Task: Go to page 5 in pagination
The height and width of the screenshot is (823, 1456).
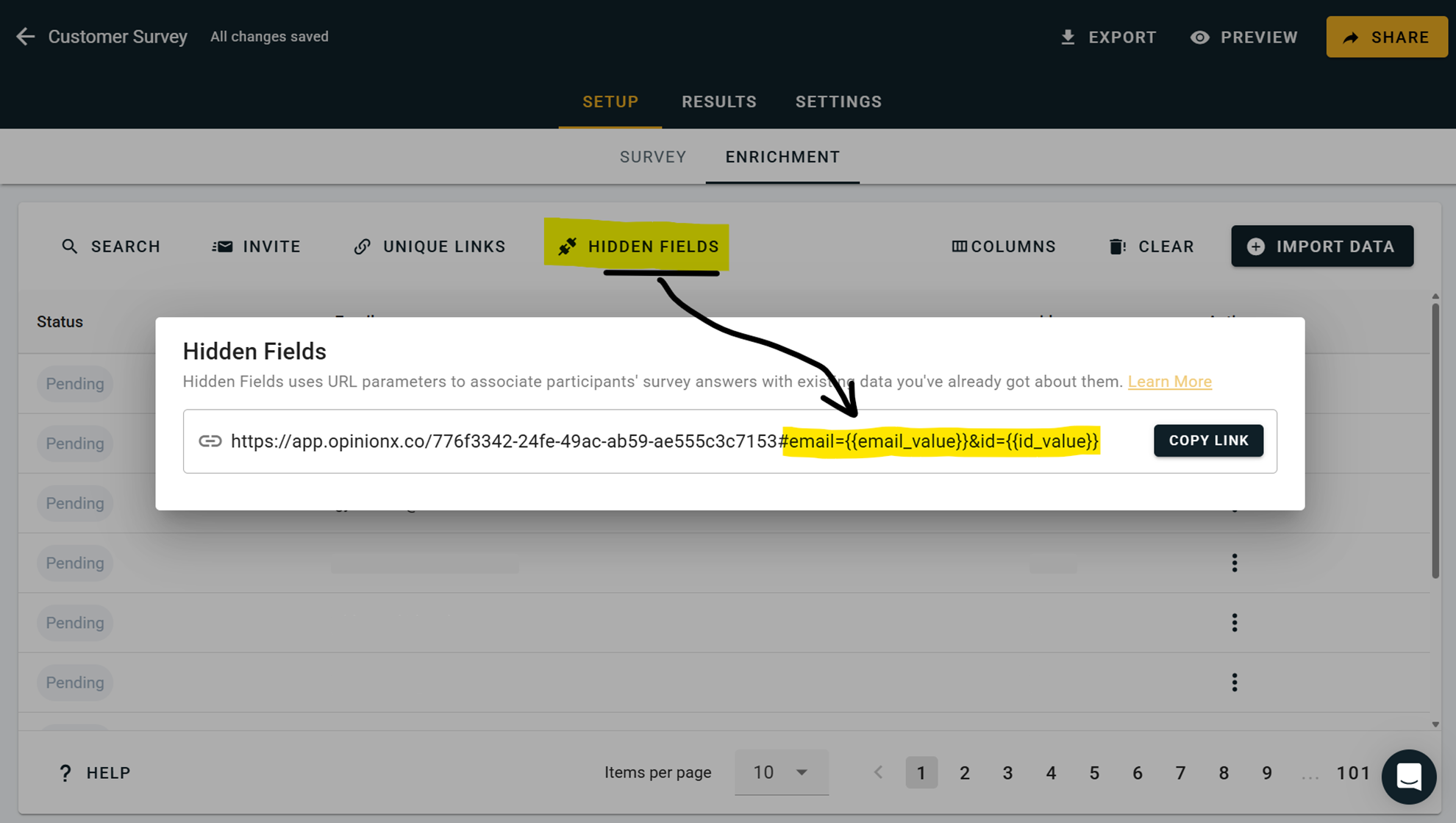Action: tap(1094, 773)
